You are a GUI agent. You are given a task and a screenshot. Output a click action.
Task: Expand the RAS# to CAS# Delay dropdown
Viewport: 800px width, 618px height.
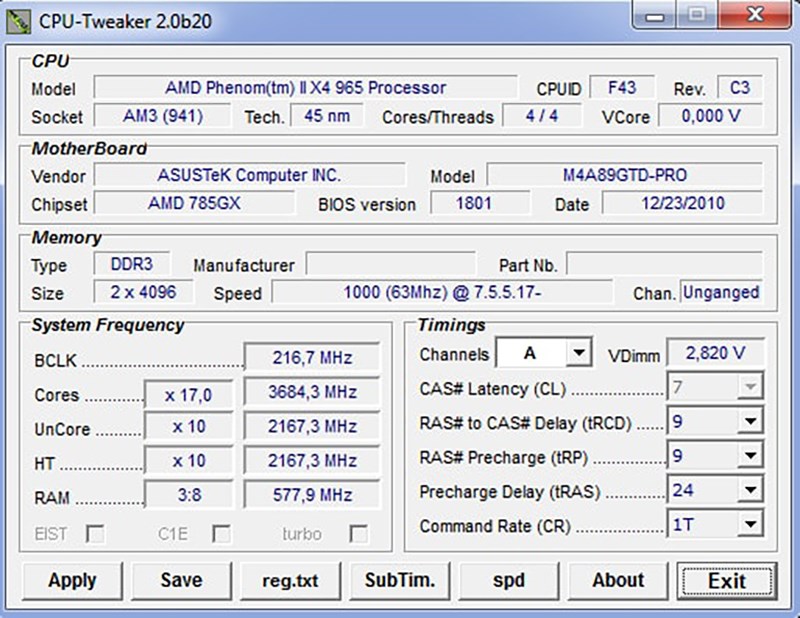pos(749,422)
